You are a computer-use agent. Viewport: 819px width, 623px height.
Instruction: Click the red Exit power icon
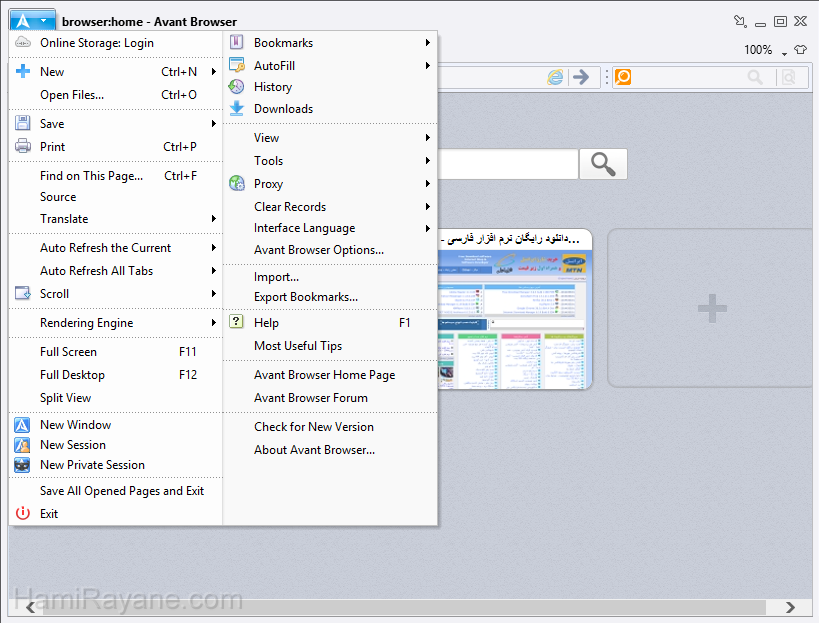tap(22, 513)
